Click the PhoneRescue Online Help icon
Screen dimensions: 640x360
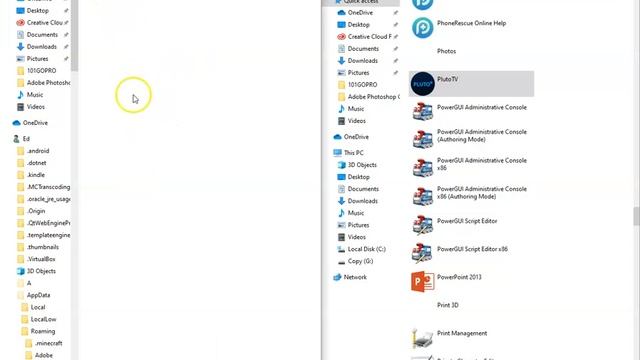(x=422, y=28)
